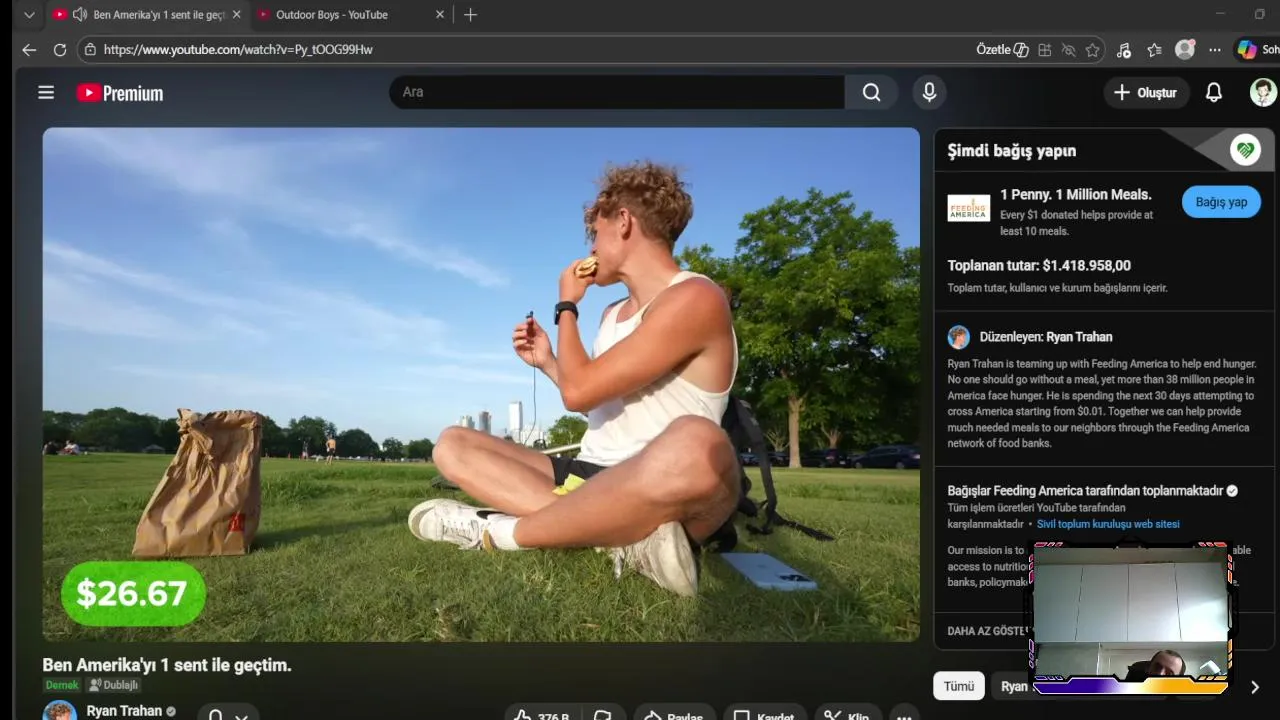Close the Ben Amerika'yı 1 sent tab
The image size is (1280, 720).
point(236,14)
